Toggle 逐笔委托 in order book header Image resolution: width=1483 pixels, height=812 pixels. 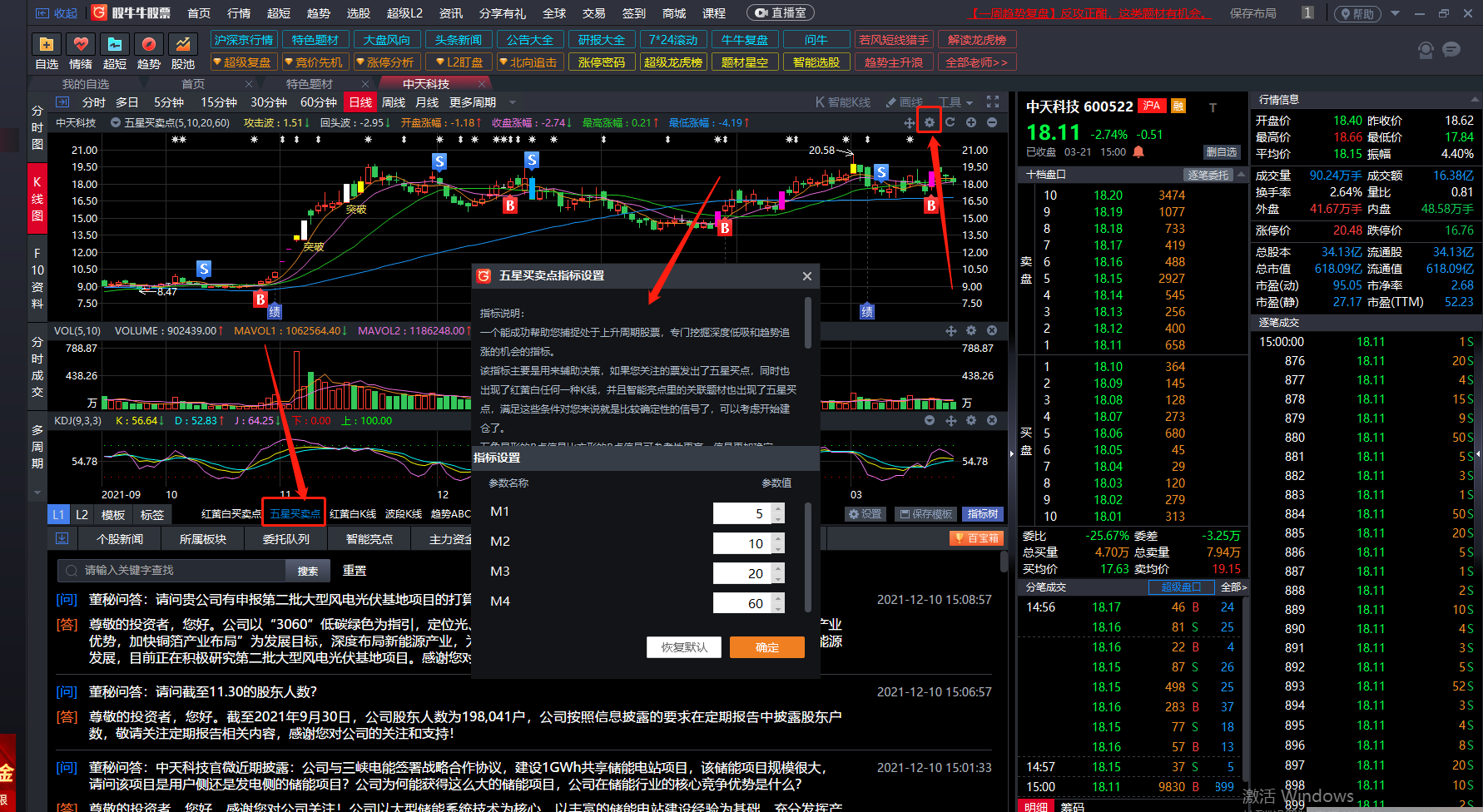tap(1208, 175)
